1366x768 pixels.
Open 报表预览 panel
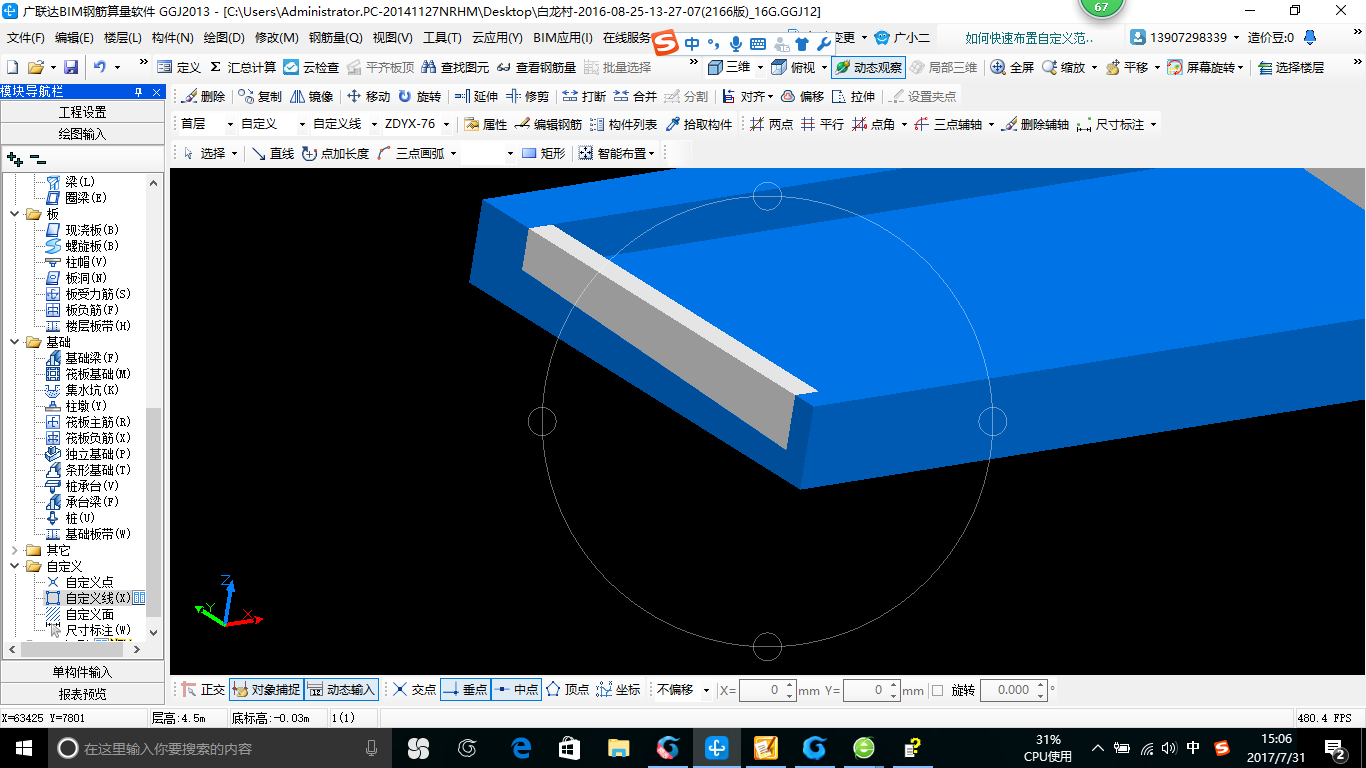click(82, 693)
